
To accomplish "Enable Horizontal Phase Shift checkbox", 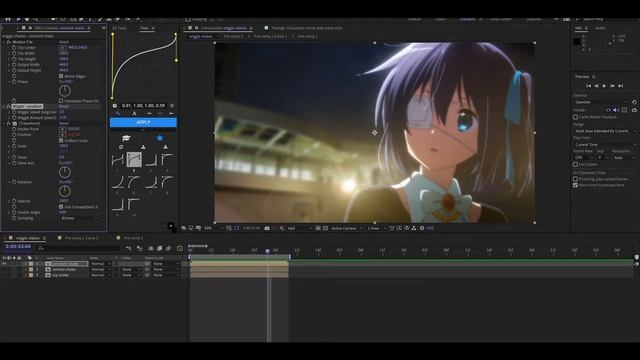I will coord(61,101).
